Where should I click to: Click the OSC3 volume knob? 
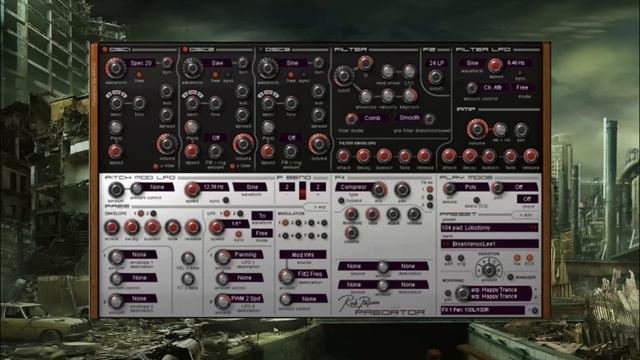[319, 144]
